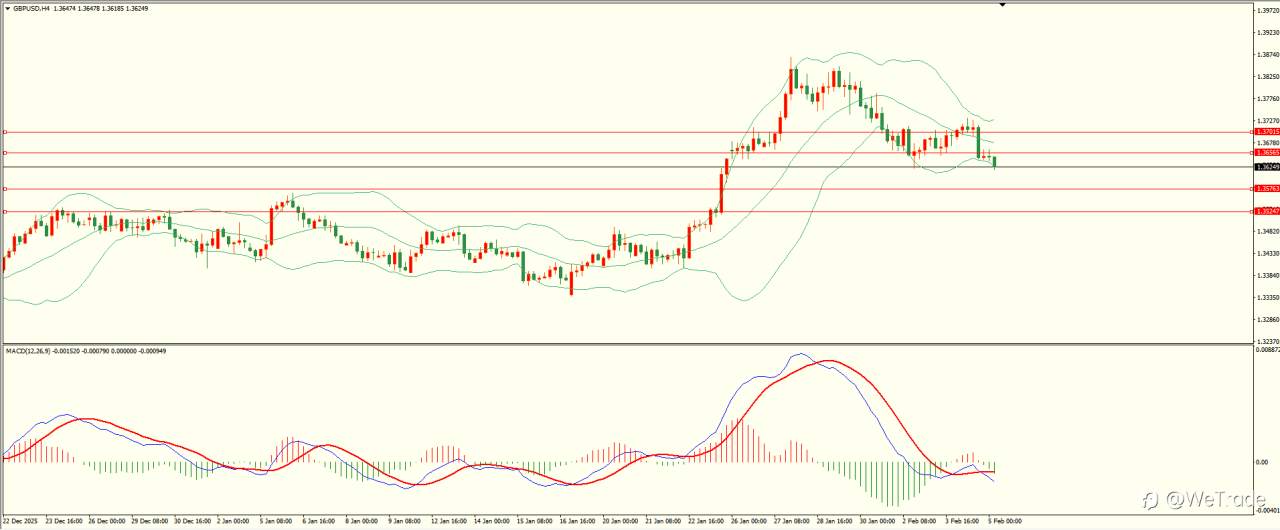Click the 1.39720 price scale value

[x=1266, y=11]
